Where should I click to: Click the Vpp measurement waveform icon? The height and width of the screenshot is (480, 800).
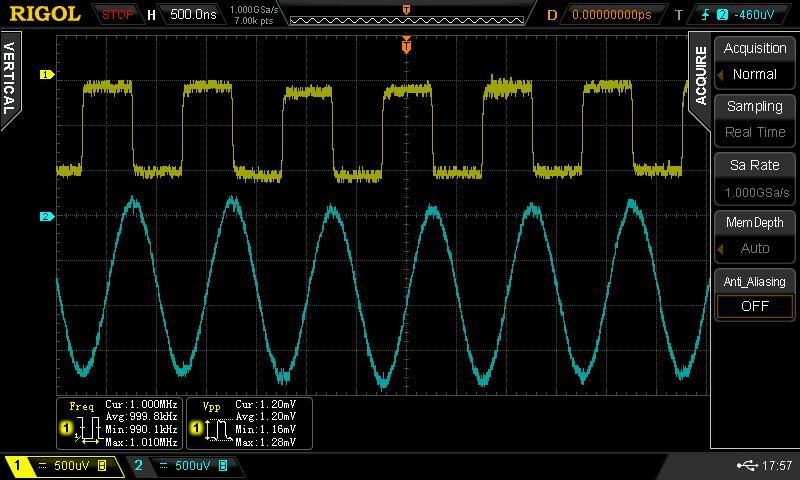pyautogui.click(x=217, y=432)
